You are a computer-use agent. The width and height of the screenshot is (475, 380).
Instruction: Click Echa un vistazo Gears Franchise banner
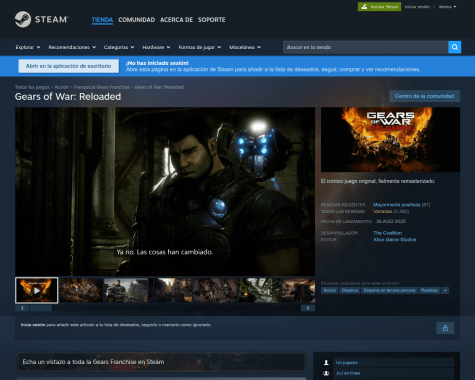pos(161,362)
